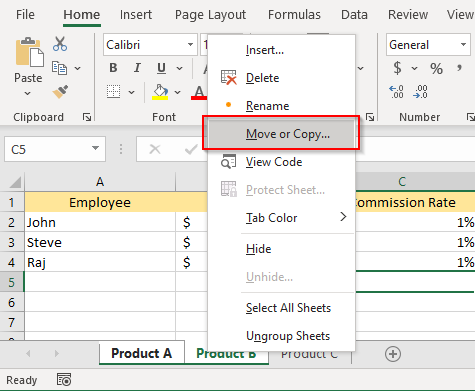This screenshot has width=475, height=391.
Task: Click the Borders grid icon
Action: (x=113, y=92)
